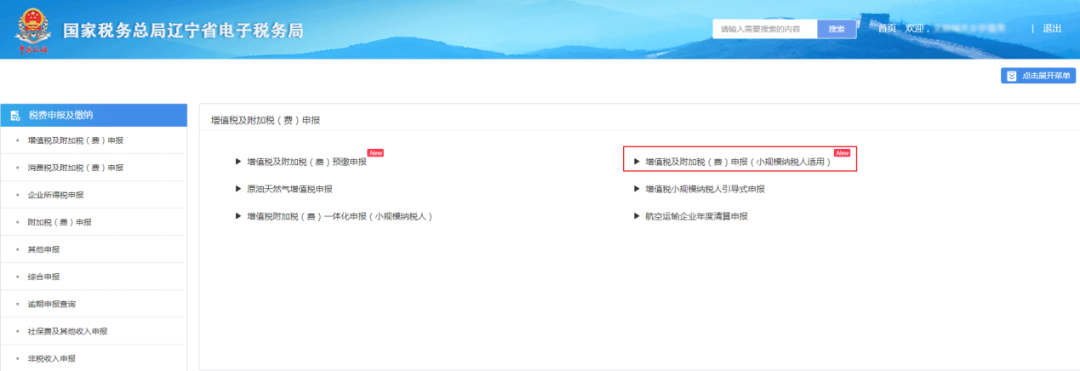Click the 搜索 search button

(x=837, y=29)
